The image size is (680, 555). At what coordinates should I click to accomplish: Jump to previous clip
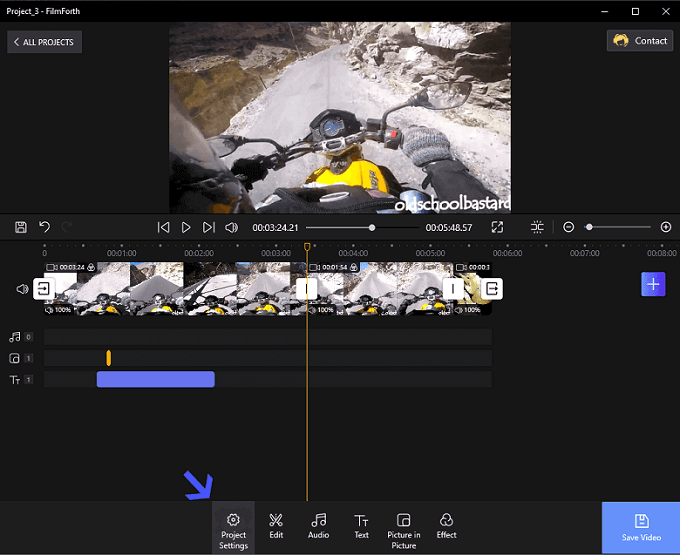tap(163, 227)
